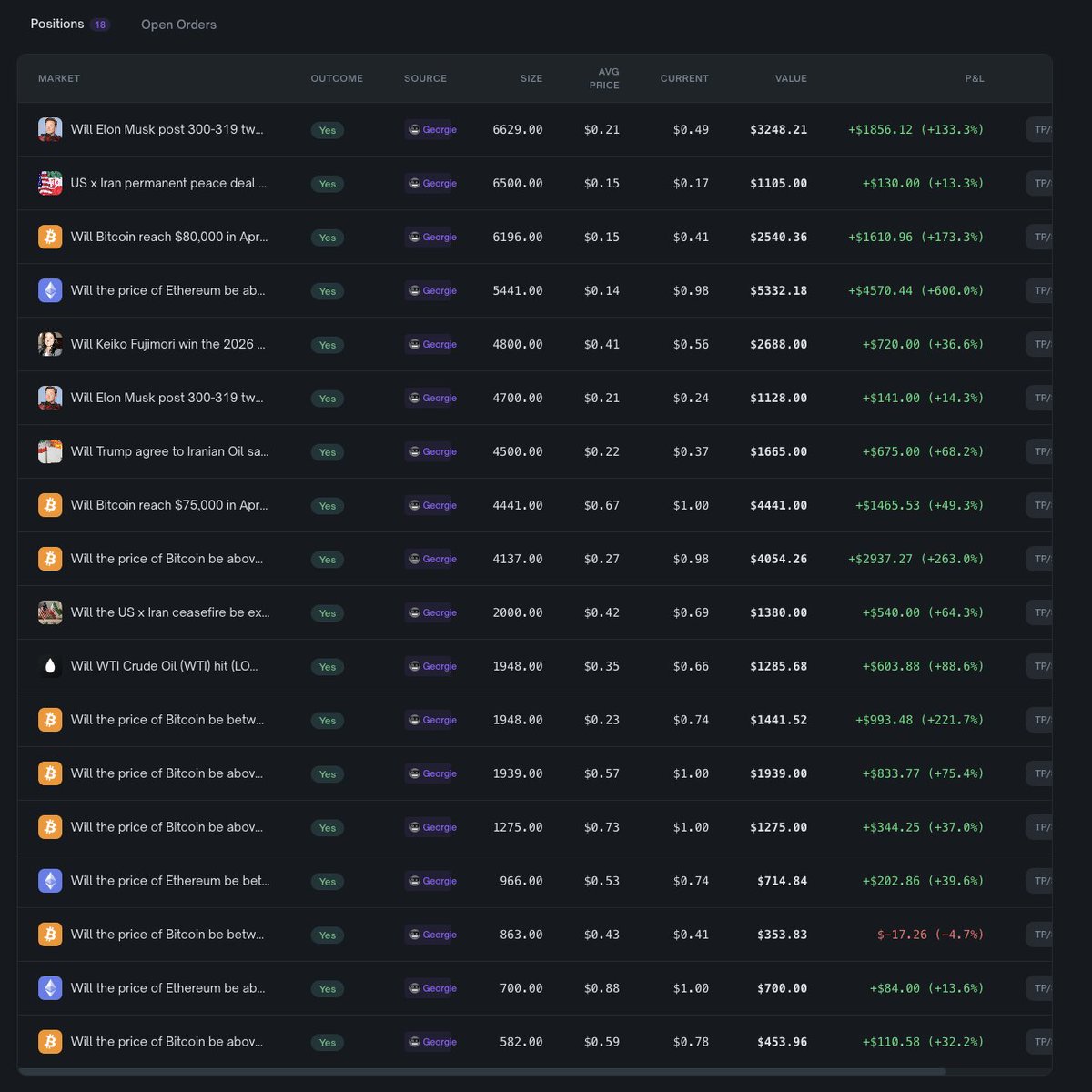The width and height of the screenshot is (1092, 1092).
Task: Click the Elon Musk avatar in the 4700.00 row
Action: 50,398
